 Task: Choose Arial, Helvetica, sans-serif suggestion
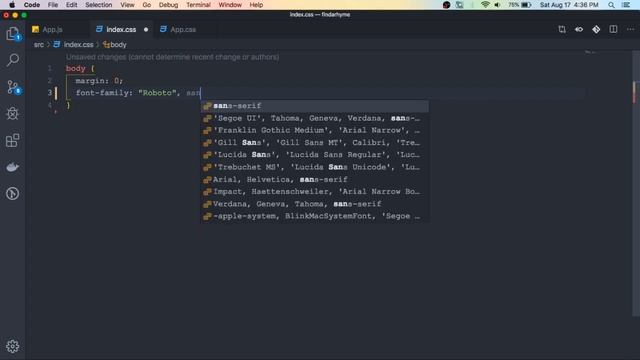(314, 179)
